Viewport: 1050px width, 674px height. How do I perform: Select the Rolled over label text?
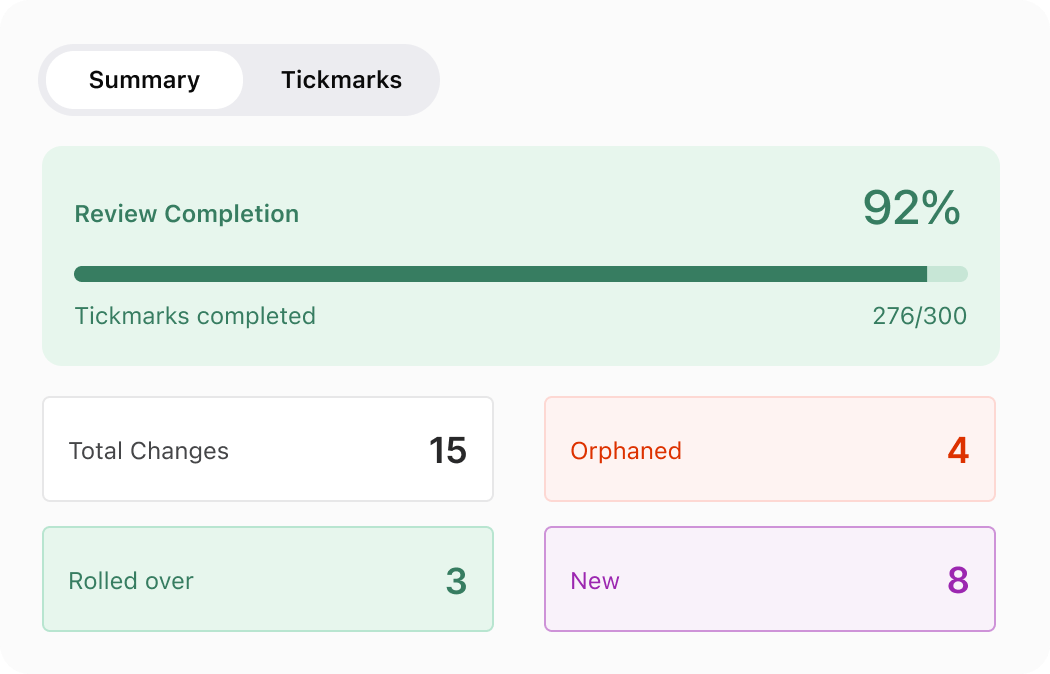(x=131, y=581)
